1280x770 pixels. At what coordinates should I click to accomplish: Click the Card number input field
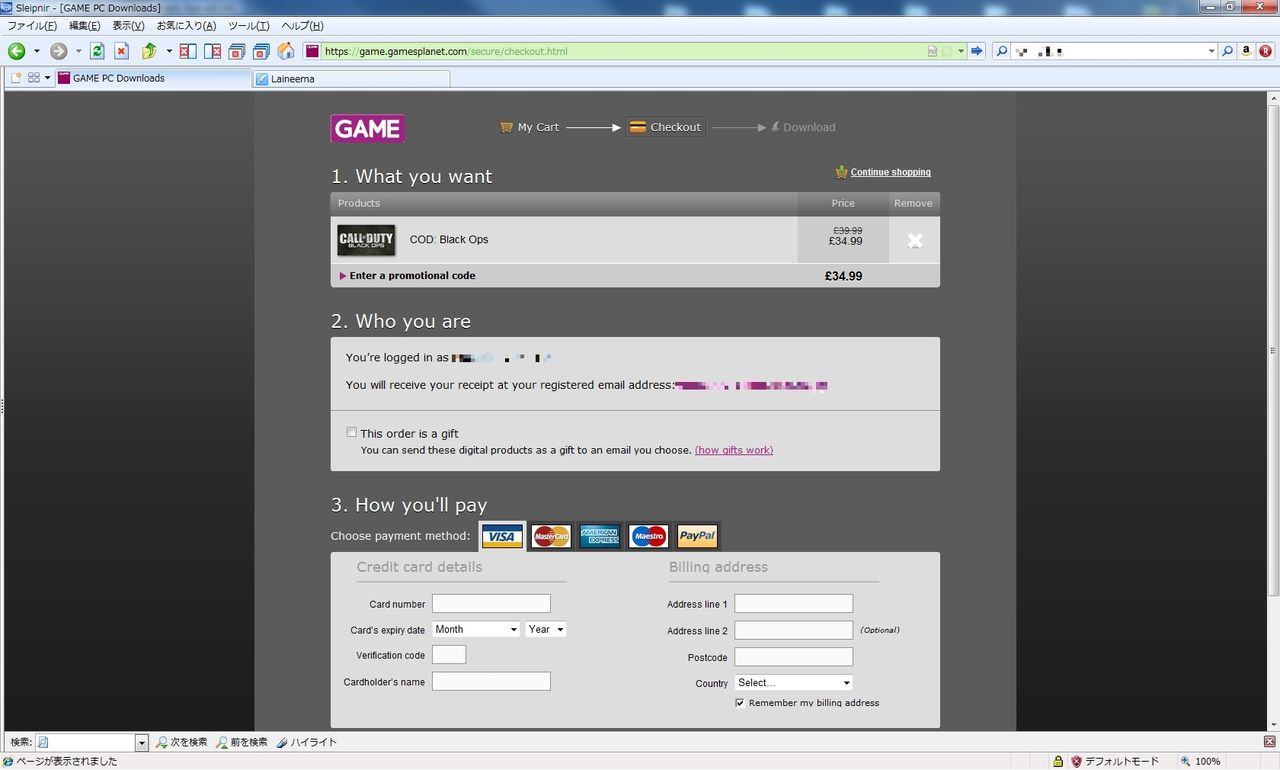(x=491, y=604)
